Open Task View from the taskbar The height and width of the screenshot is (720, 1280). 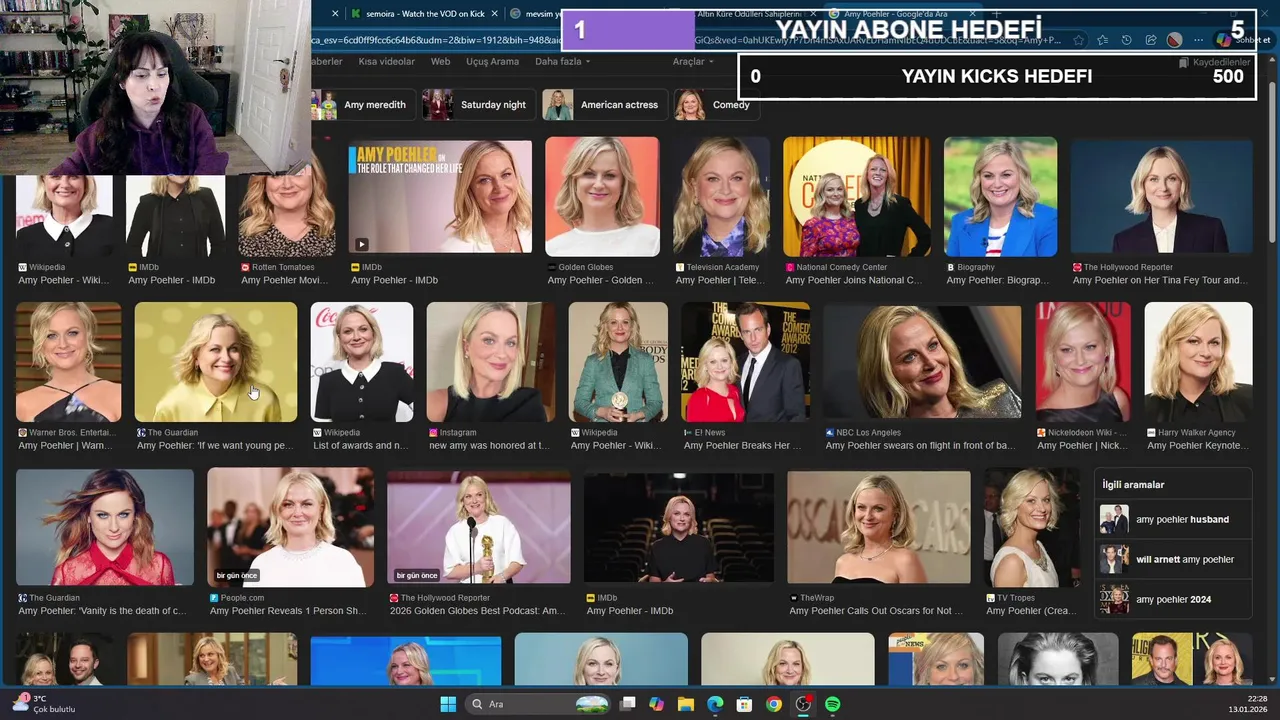pos(627,704)
